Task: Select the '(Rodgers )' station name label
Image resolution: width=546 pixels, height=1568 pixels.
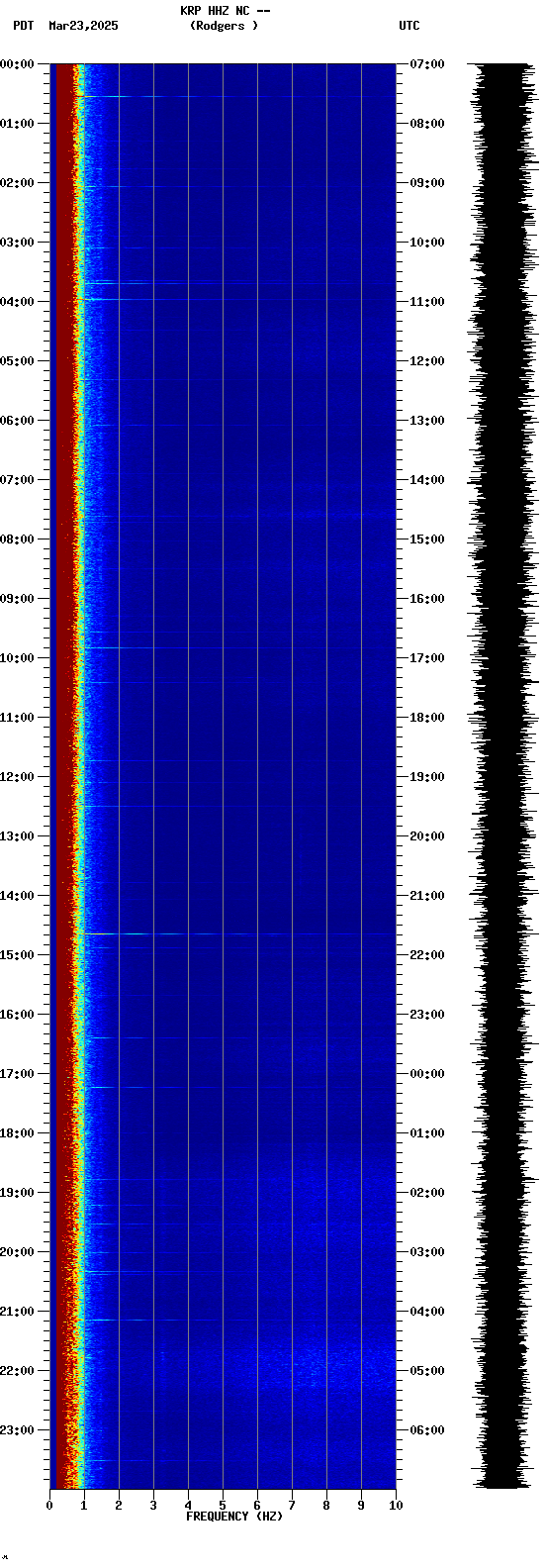Action: (224, 26)
